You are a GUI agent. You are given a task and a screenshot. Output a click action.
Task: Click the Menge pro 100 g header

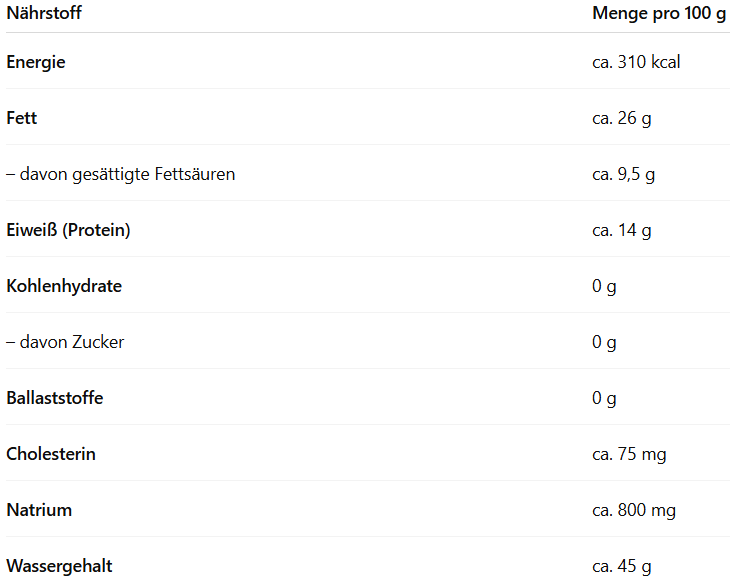pos(658,13)
